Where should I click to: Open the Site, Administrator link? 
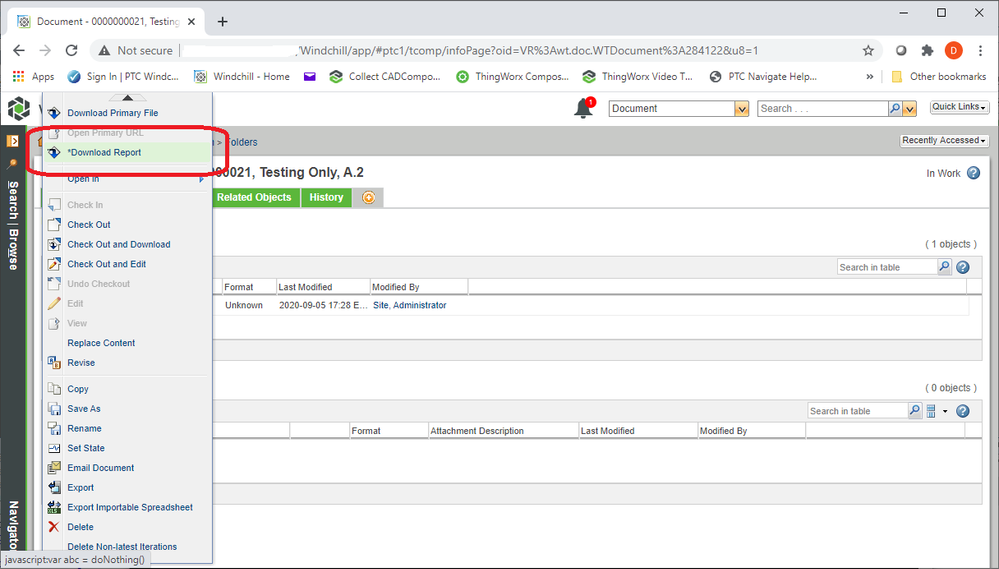pyautogui.click(x=409, y=305)
